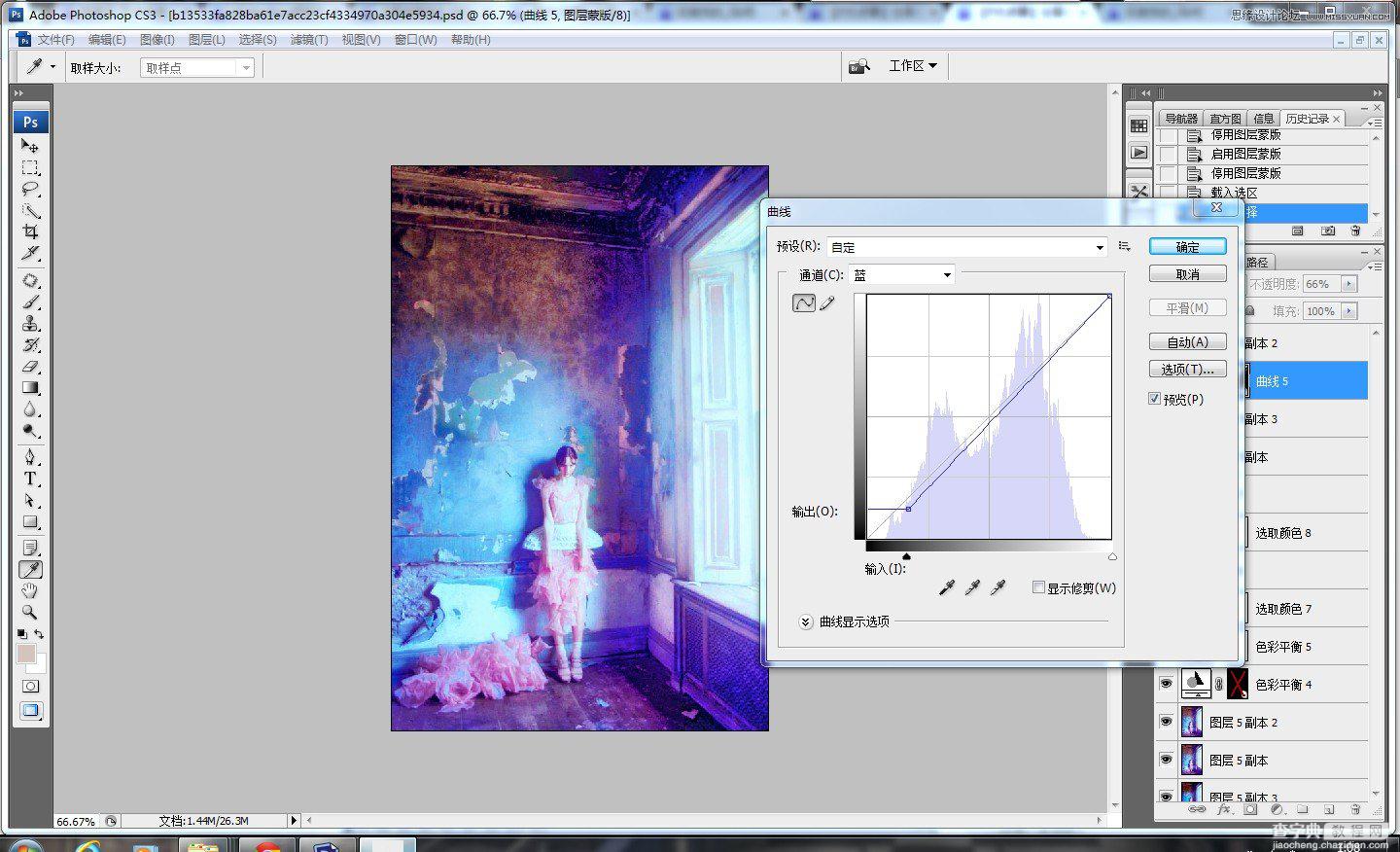This screenshot has width=1400, height=852.
Task: Confirm Curves with 确定 button
Action: (x=1187, y=247)
